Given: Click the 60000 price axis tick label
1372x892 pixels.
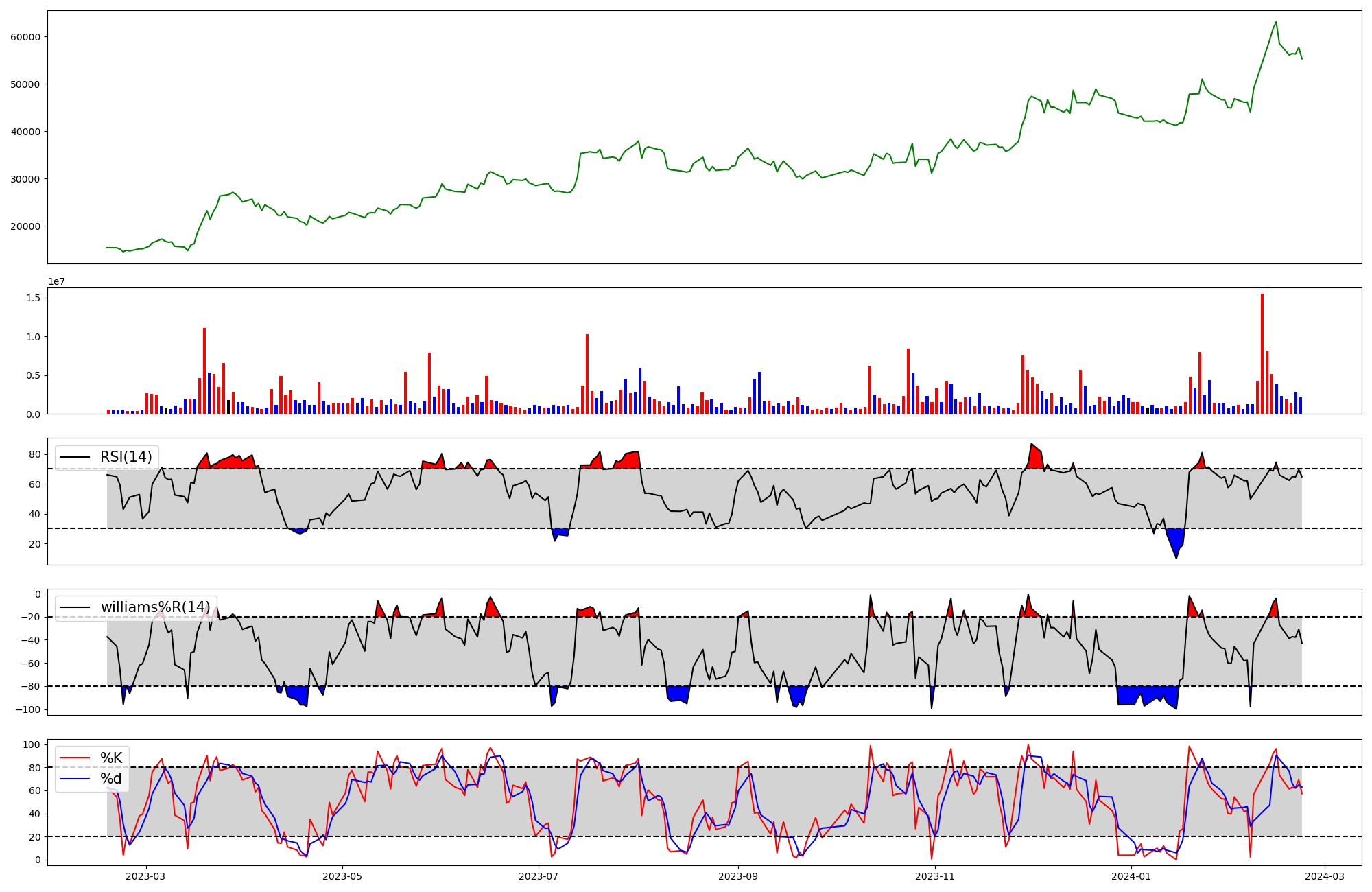Looking at the screenshot, I should point(25,37).
